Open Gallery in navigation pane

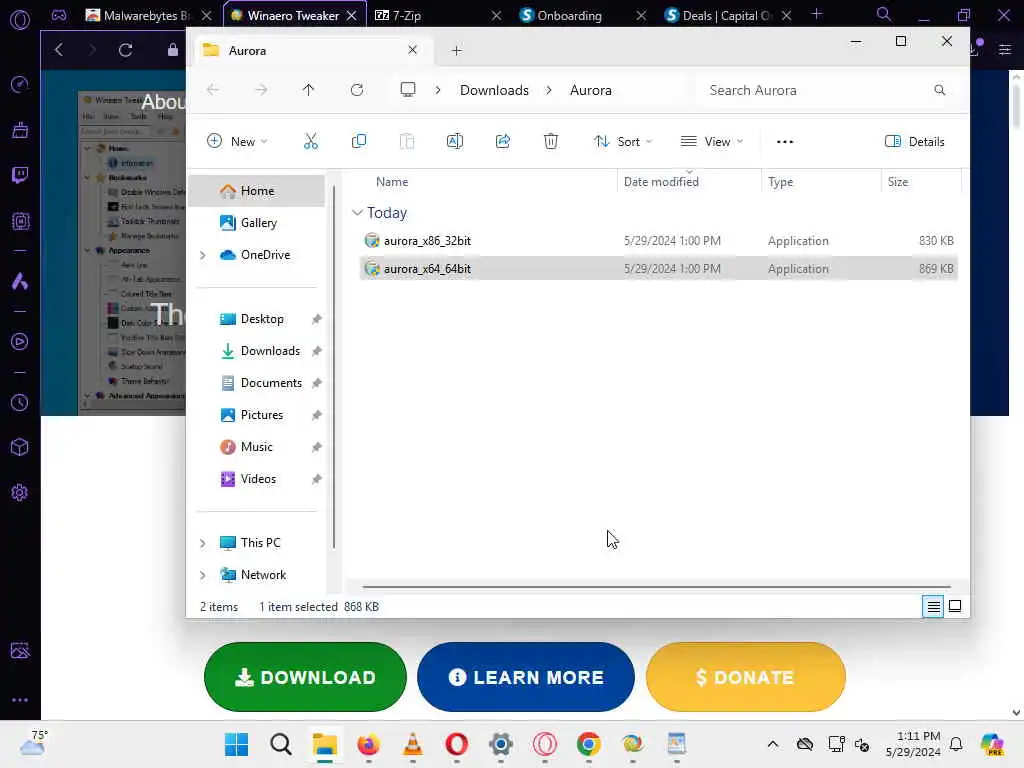coord(259,223)
